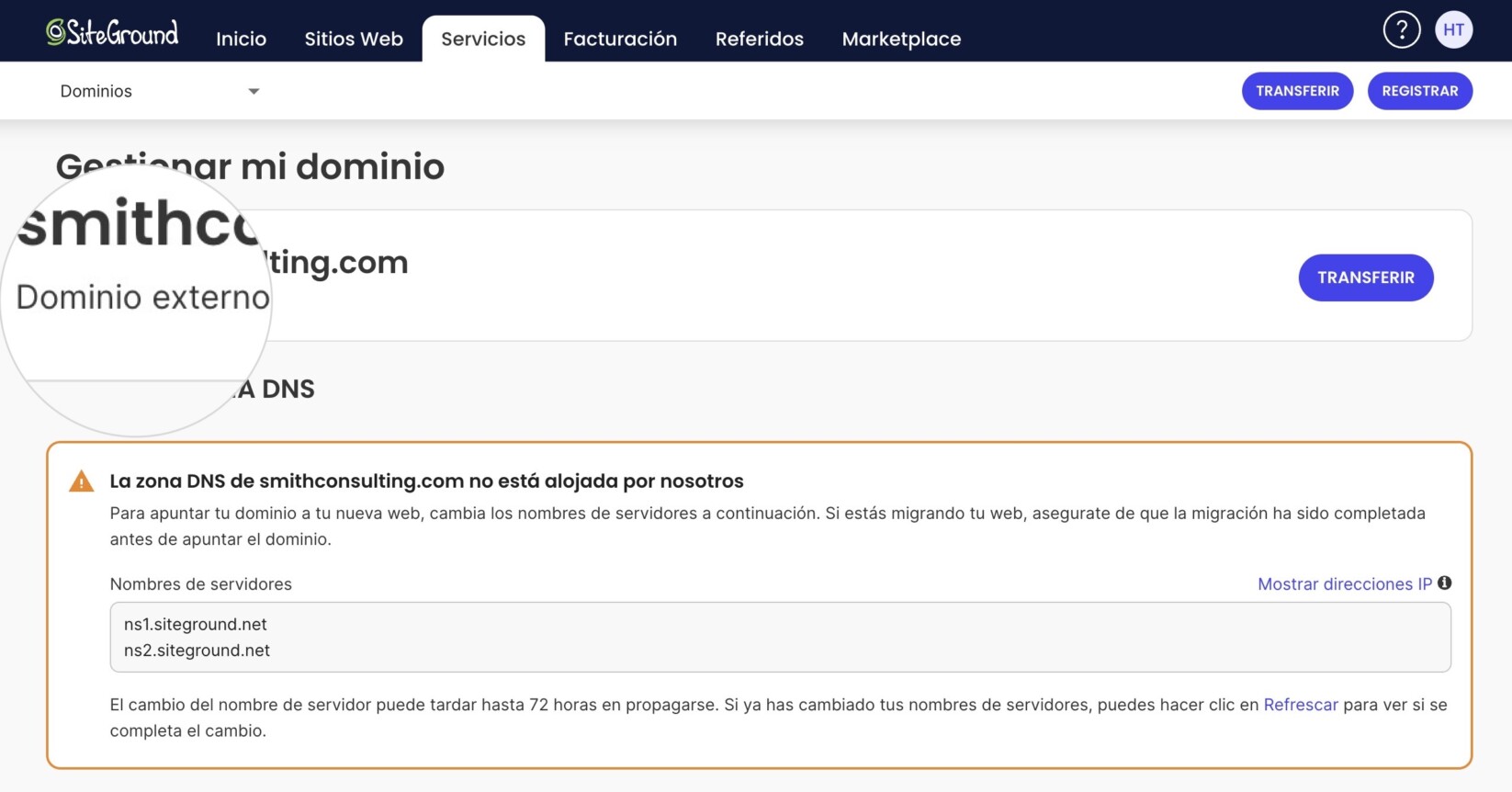The width and height of the screenshot is (1512, 792).
Task: Click the ns2.siteground.net nameserver text
Action: (x=197, y=650)
